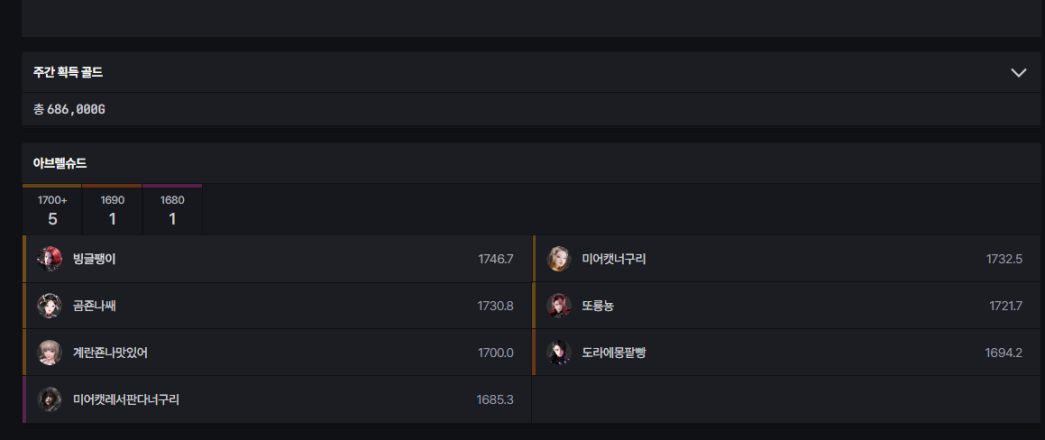Open the 도라에몽팔빵 character name link
The height and width of the screenshot is (440, 1045).
tap(614, 352)
